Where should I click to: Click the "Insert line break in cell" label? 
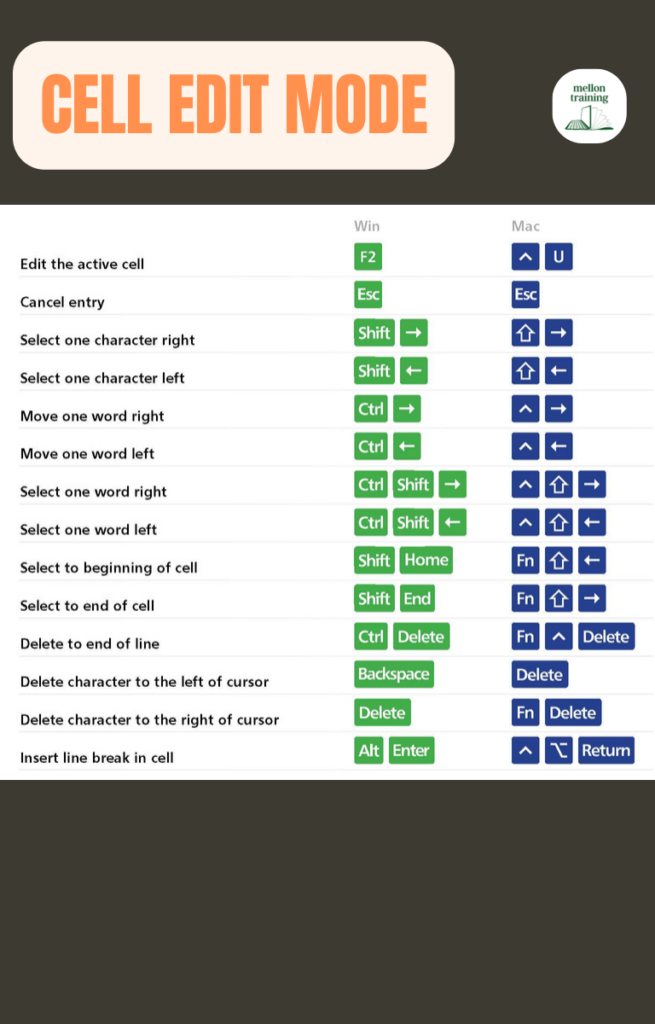click(x=97, y=758)
